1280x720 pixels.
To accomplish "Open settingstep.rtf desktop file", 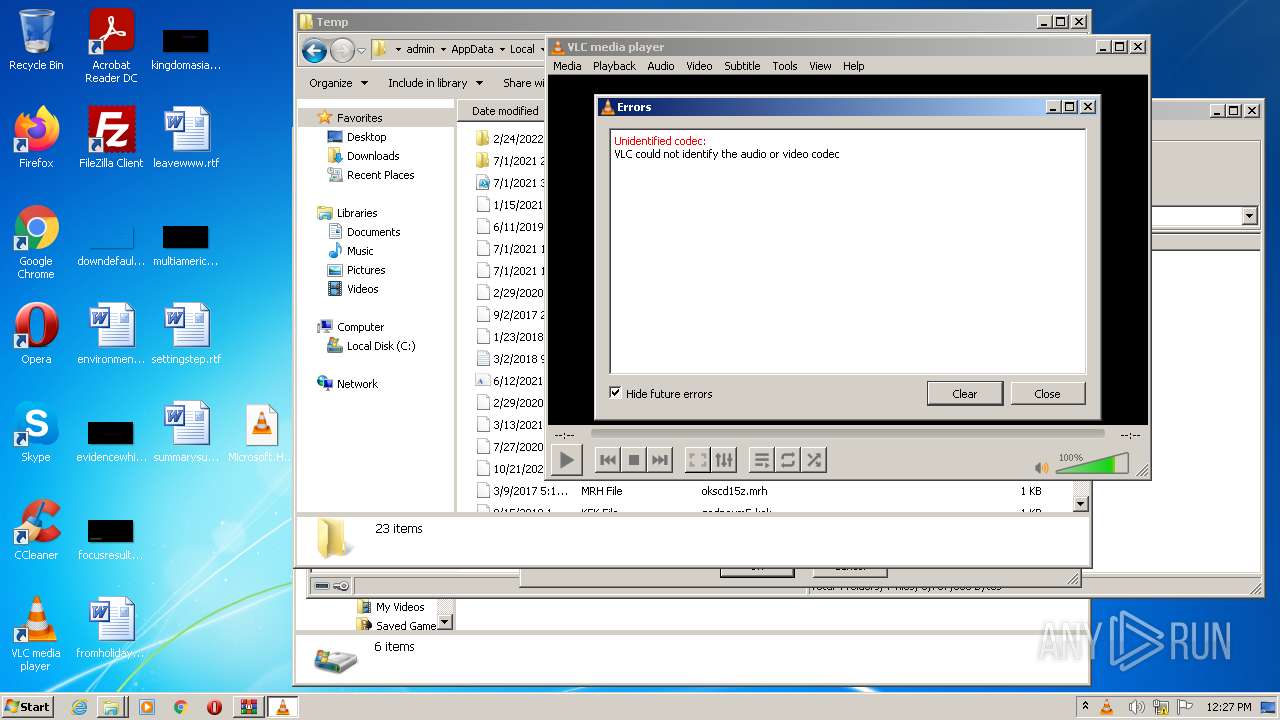I will click(x=186, y=333).
